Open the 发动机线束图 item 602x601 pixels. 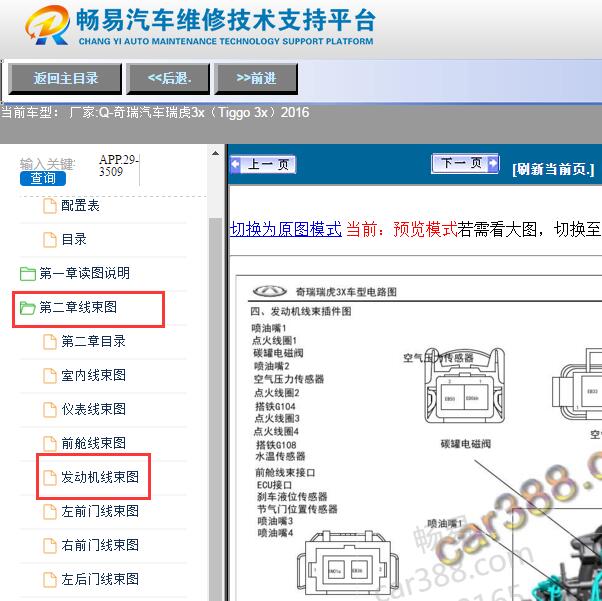tap(100, 477)
